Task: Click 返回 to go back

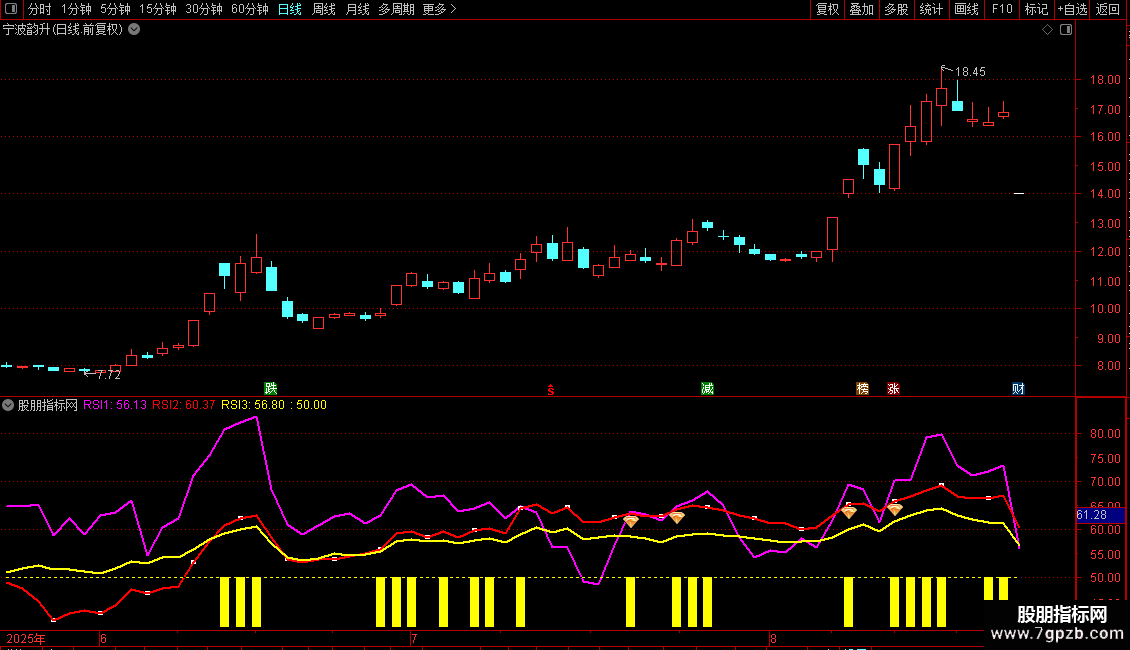Action: tap(1108, 9)
